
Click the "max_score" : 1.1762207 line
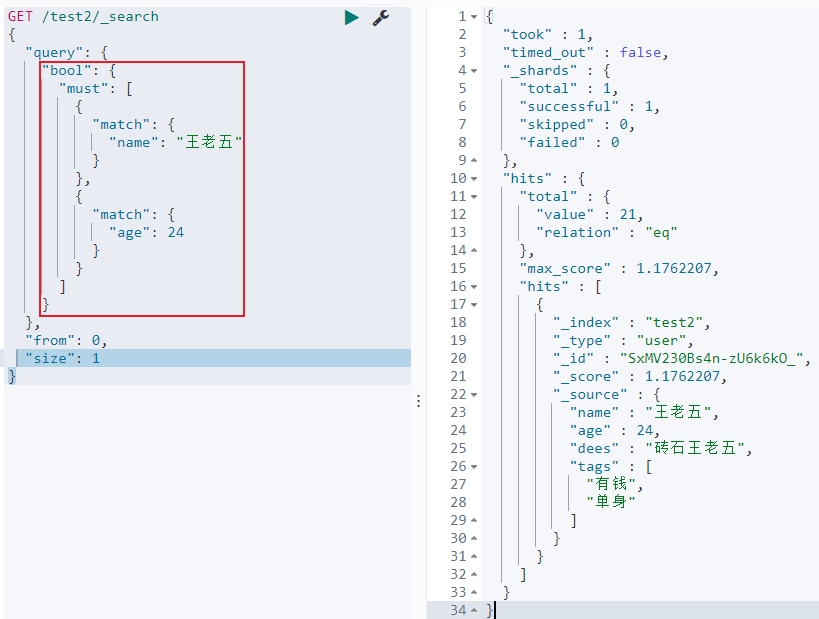(x=619, y=268)
